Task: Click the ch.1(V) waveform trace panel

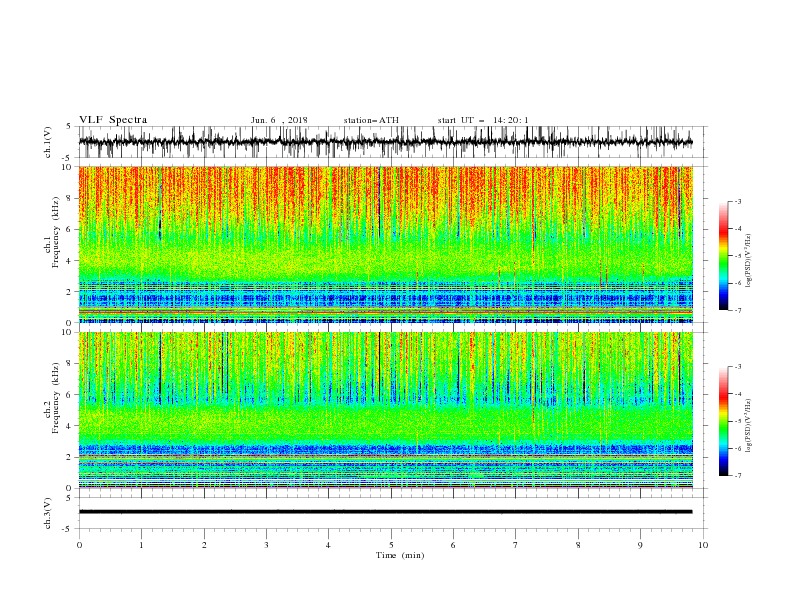Action: coord(386,142)
